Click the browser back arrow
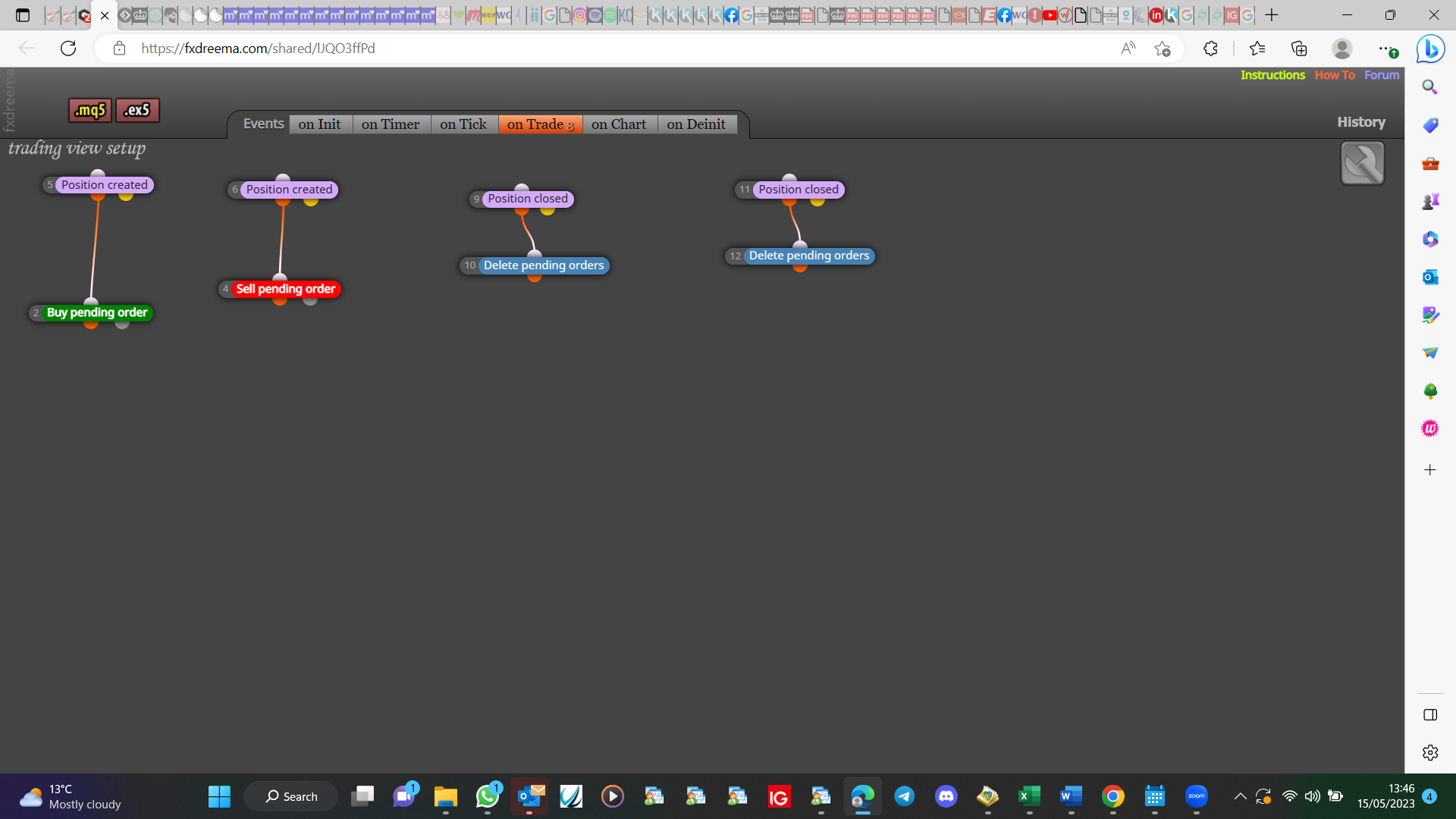 point(27,49)
